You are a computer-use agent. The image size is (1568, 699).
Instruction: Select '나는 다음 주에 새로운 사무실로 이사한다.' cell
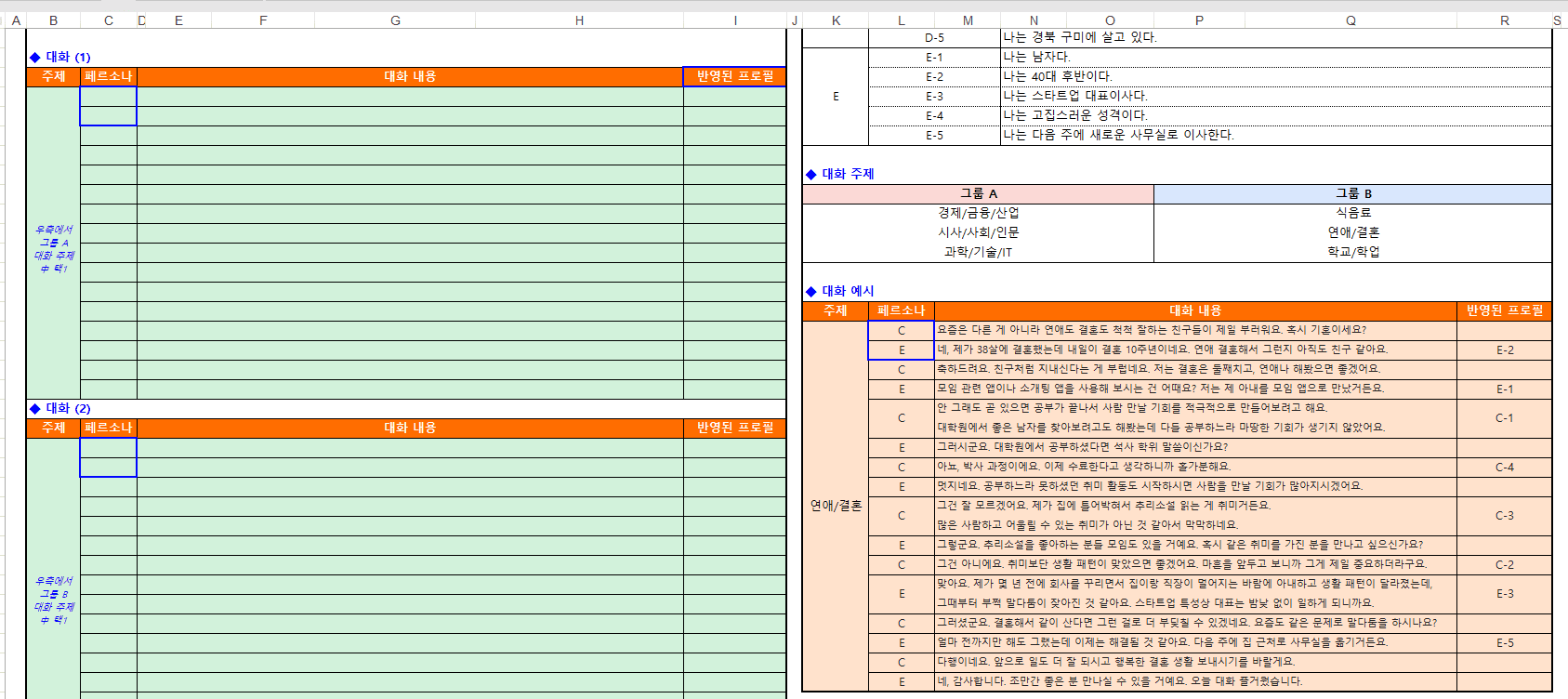pyautogui.click(x=1276, y=135)
